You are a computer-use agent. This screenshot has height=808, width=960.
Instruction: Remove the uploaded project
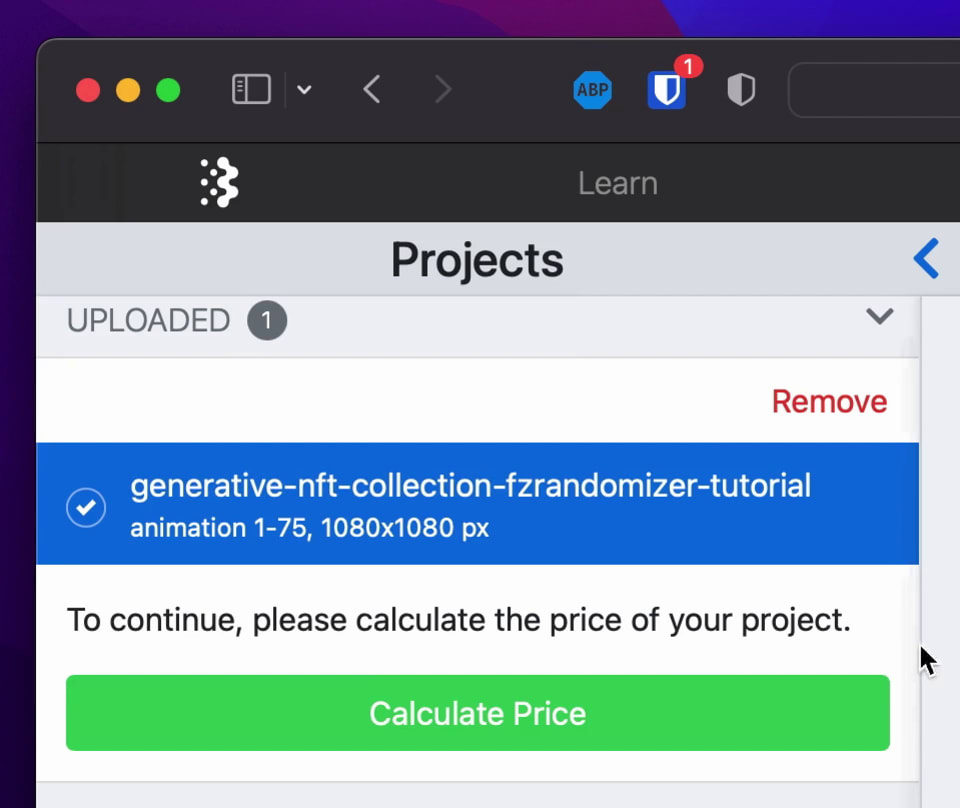click(829, 401)
